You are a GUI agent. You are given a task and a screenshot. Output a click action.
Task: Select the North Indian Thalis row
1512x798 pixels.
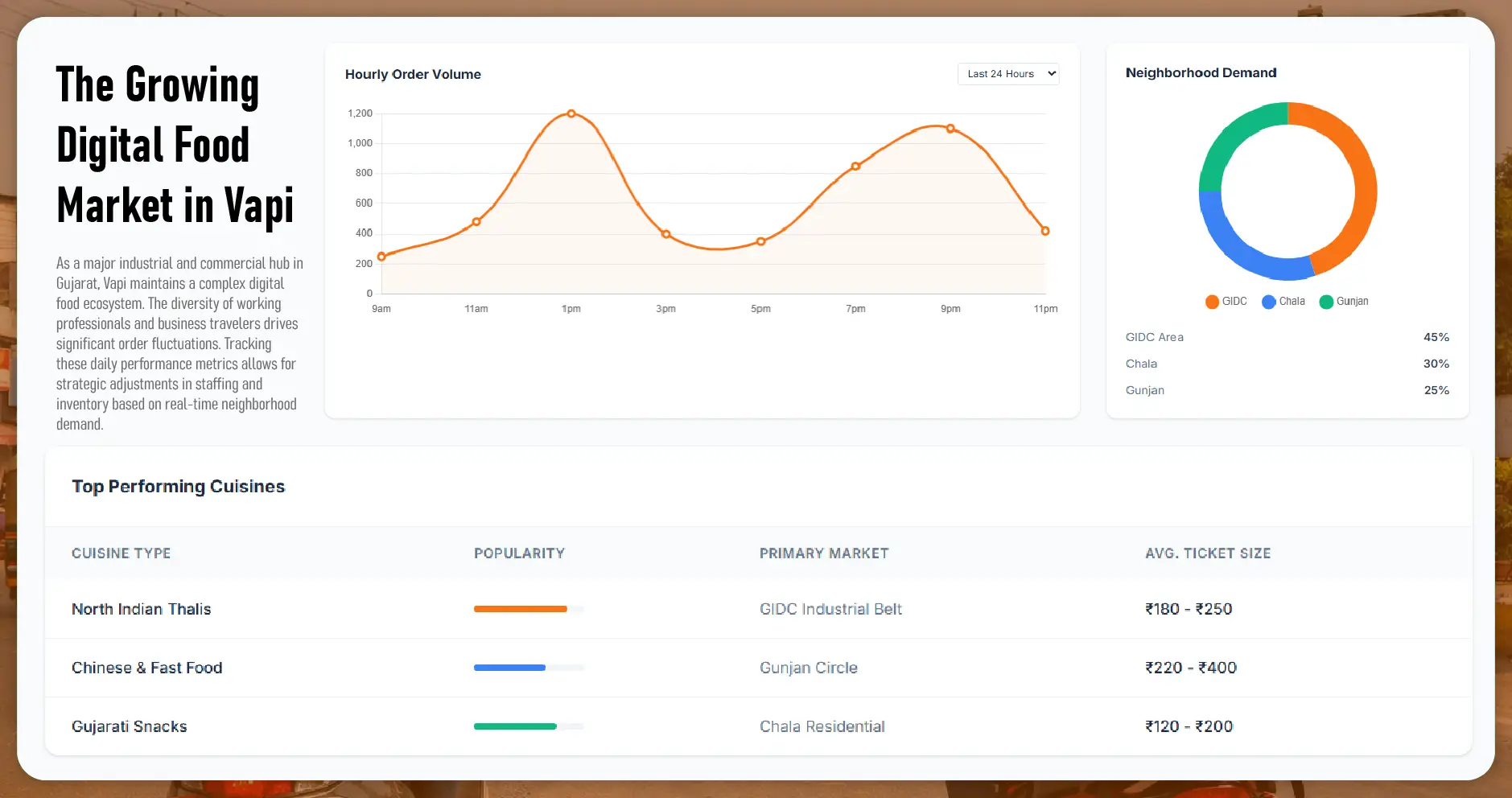(142, 609)
